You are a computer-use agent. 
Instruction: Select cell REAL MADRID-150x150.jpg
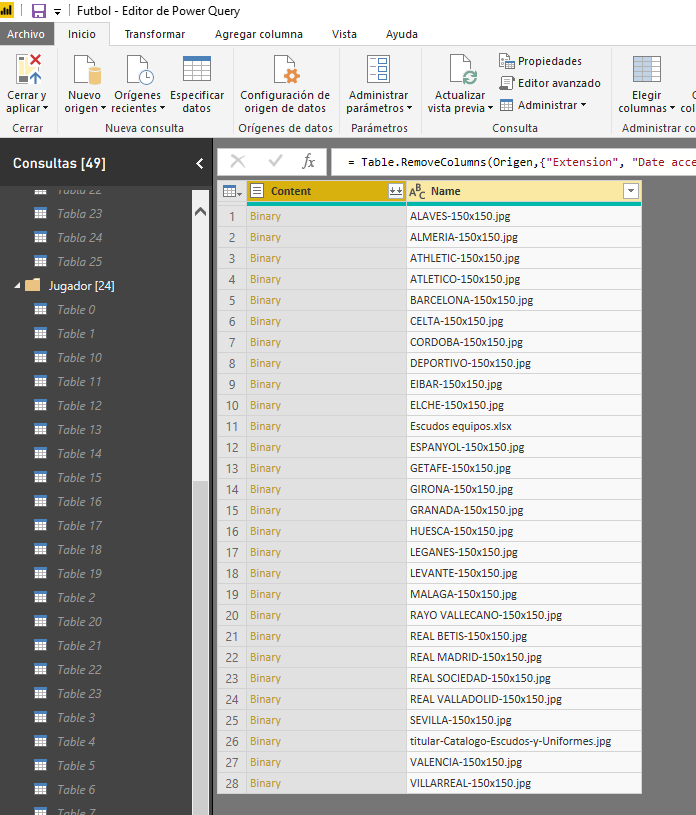pyautogui.click(x=523, y=658)
